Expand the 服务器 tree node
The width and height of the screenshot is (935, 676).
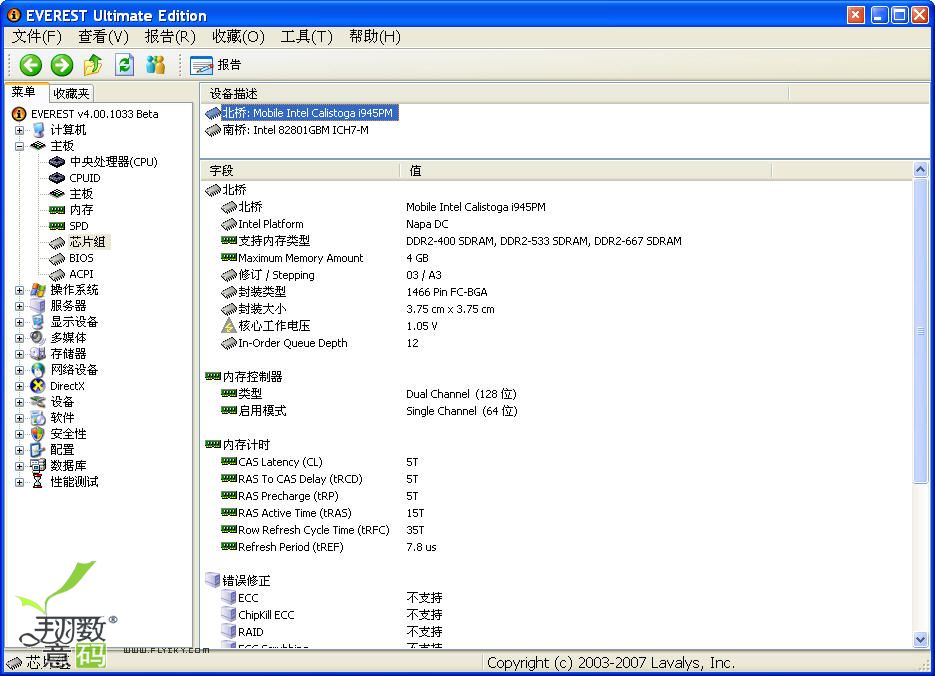click(20, 306)
